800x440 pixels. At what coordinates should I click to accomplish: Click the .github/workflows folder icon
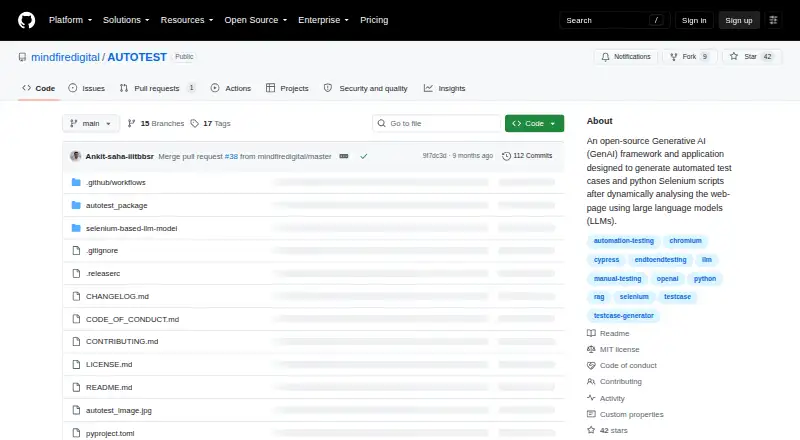pyautogui.click(x=76, y=182)
